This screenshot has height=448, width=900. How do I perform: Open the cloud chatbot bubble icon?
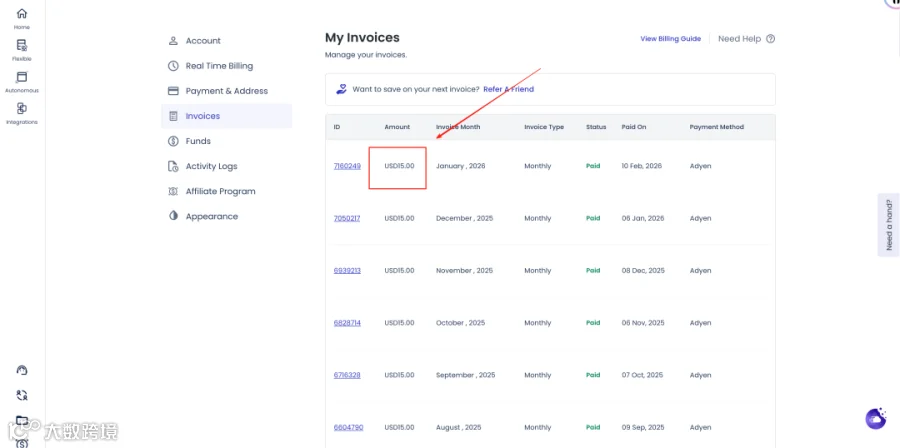[875, 418]
